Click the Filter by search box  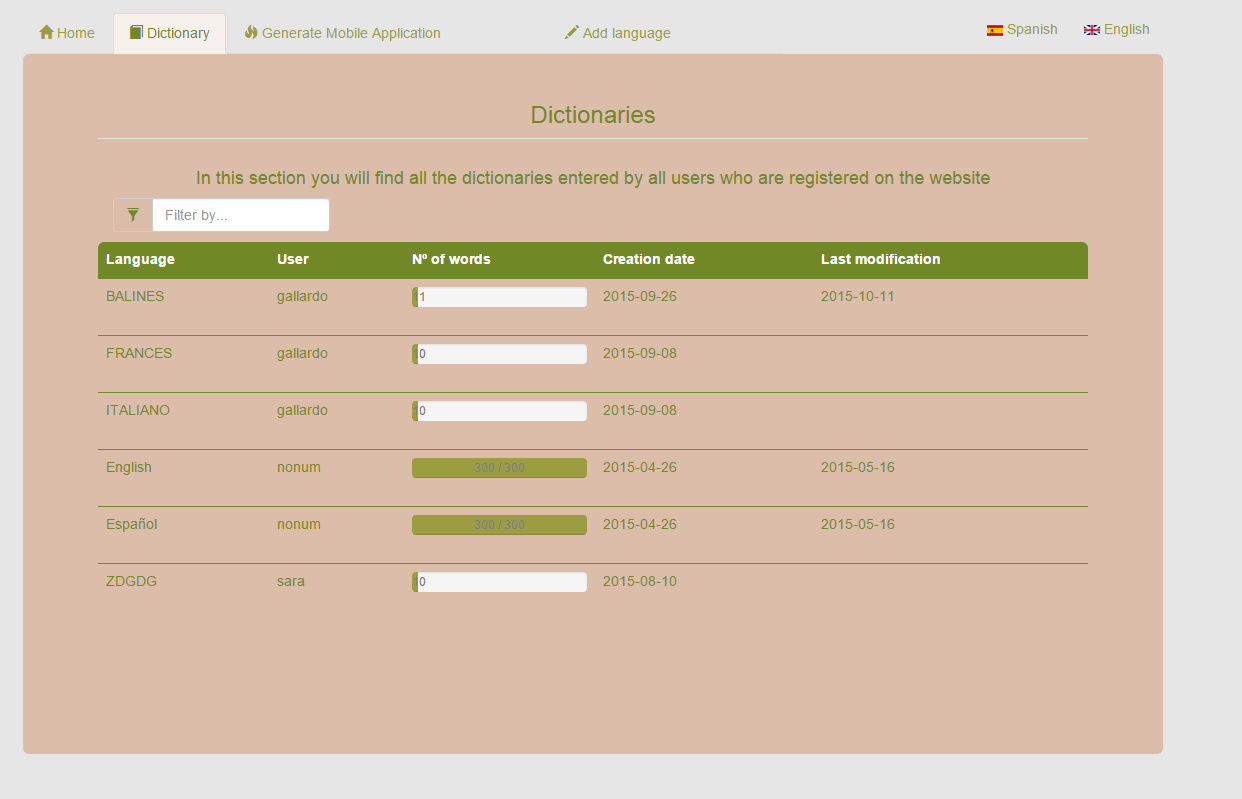[240, 214]
